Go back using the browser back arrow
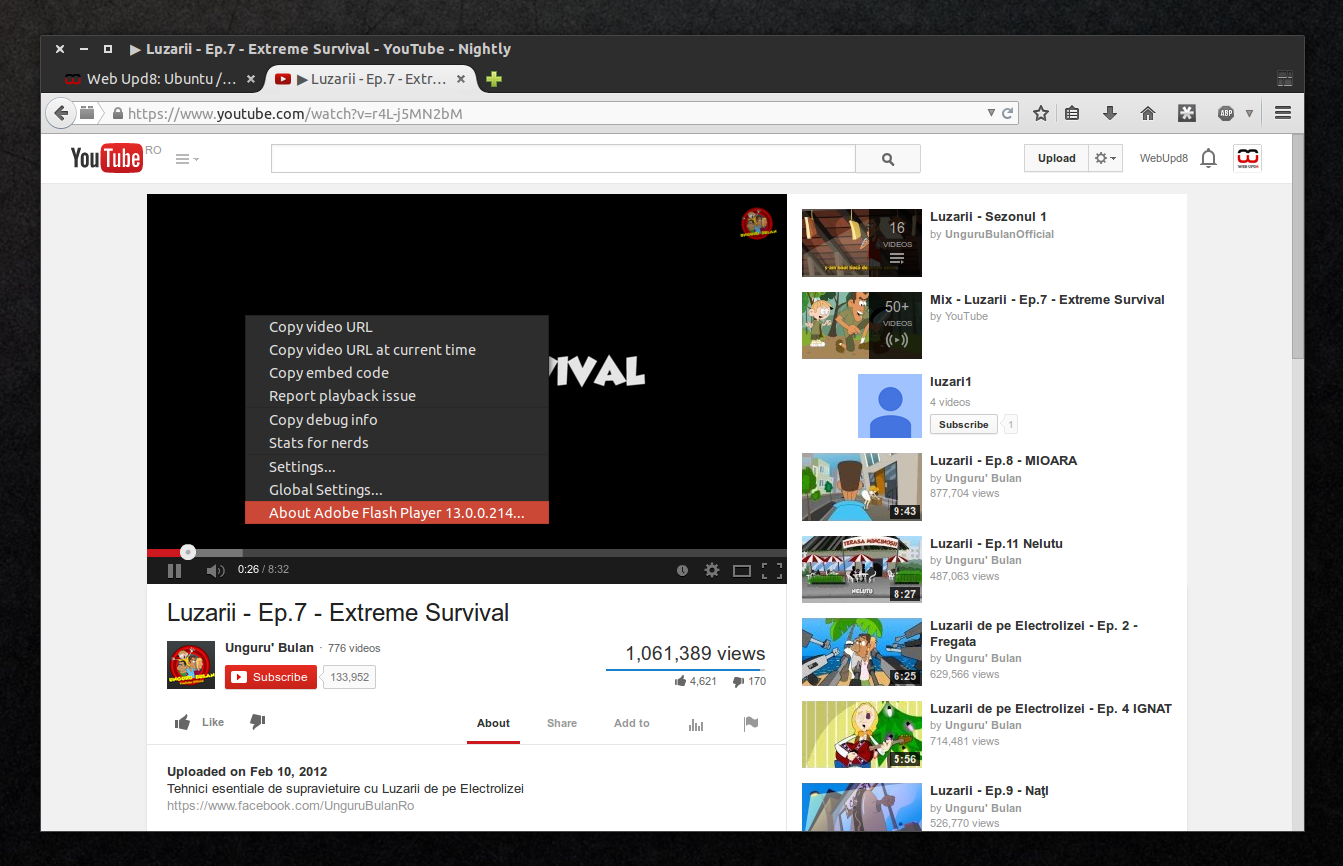Image resolution: width=1343 pixels, height=866 pixels. [x=61, y=113]
